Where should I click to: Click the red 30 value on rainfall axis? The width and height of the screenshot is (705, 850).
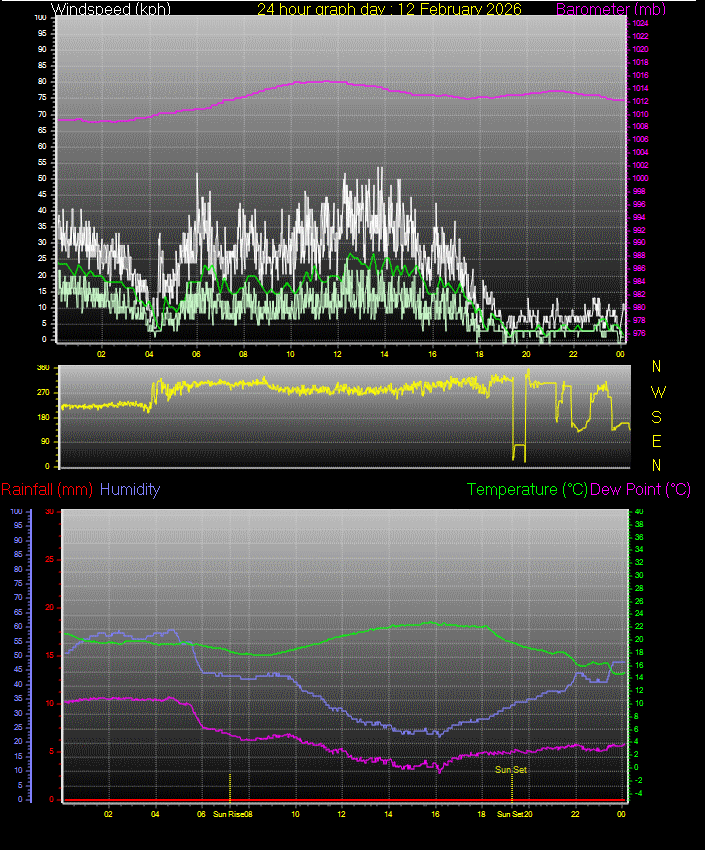(x=49, y=511)
